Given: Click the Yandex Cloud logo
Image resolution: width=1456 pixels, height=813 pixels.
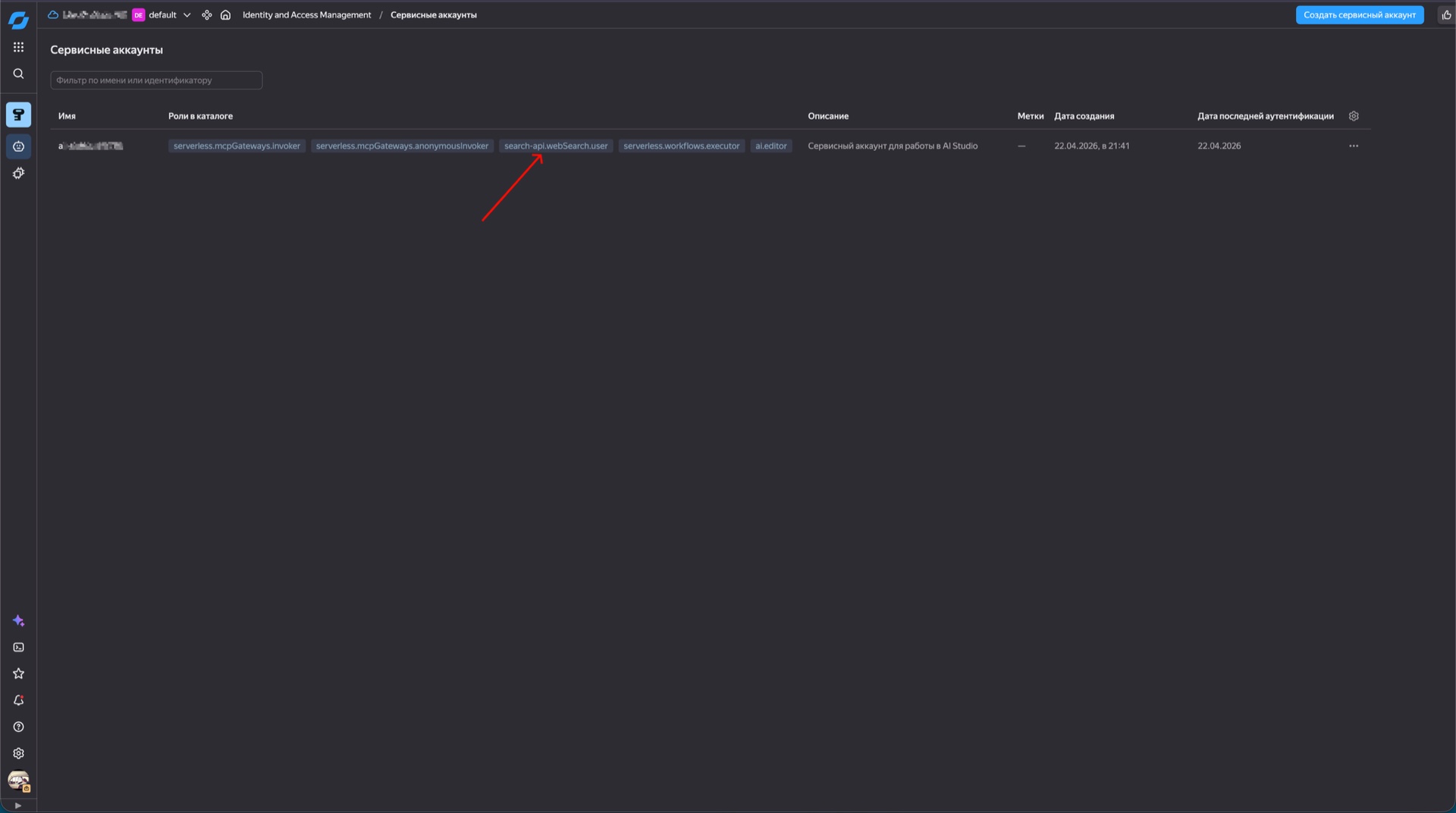Looking at the screenshot, I should point(18,19).
